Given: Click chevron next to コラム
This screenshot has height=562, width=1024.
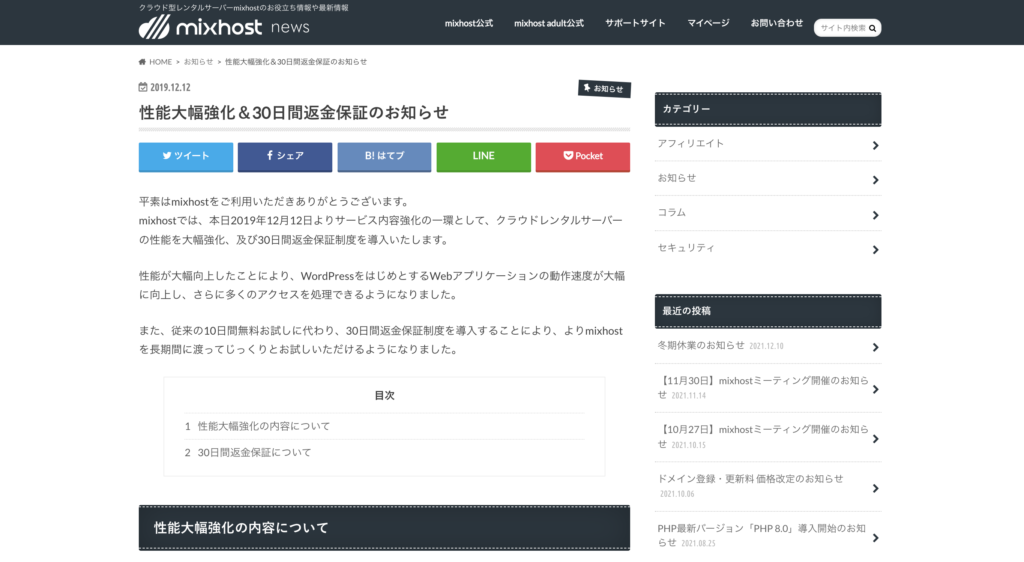Looking at the screenshot, I should [x=875, y=215].
